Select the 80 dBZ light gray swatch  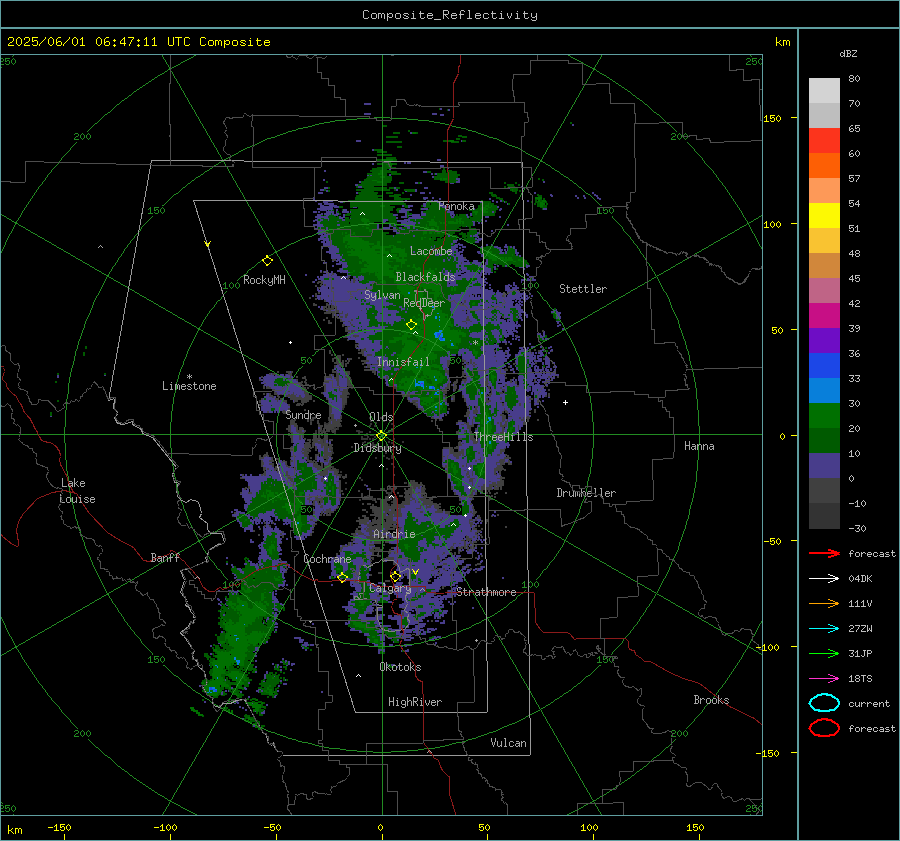(x=824, y=91)
